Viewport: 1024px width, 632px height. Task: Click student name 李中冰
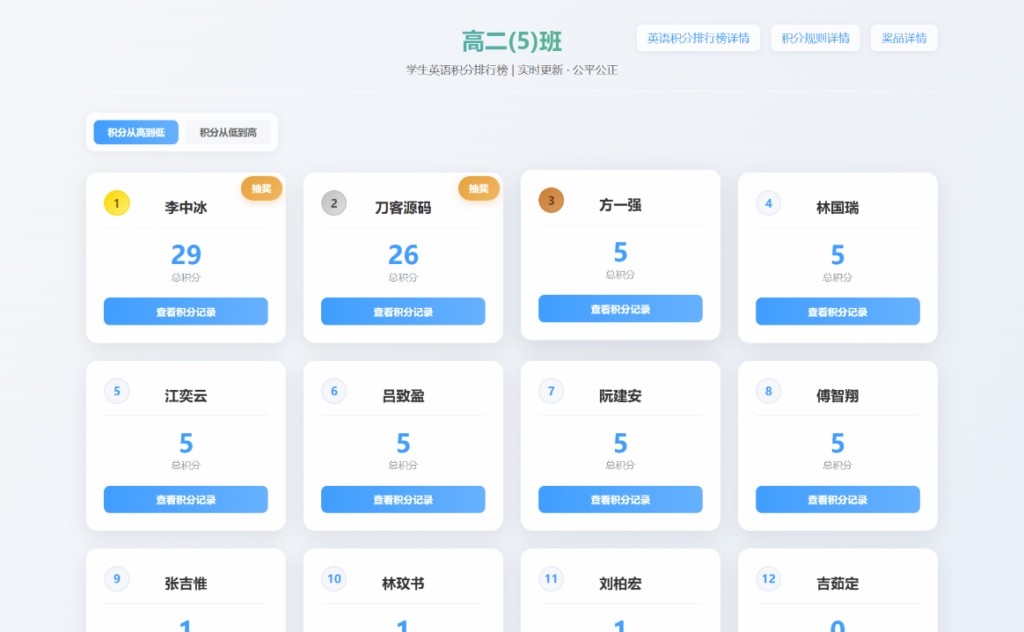(185, 208)
